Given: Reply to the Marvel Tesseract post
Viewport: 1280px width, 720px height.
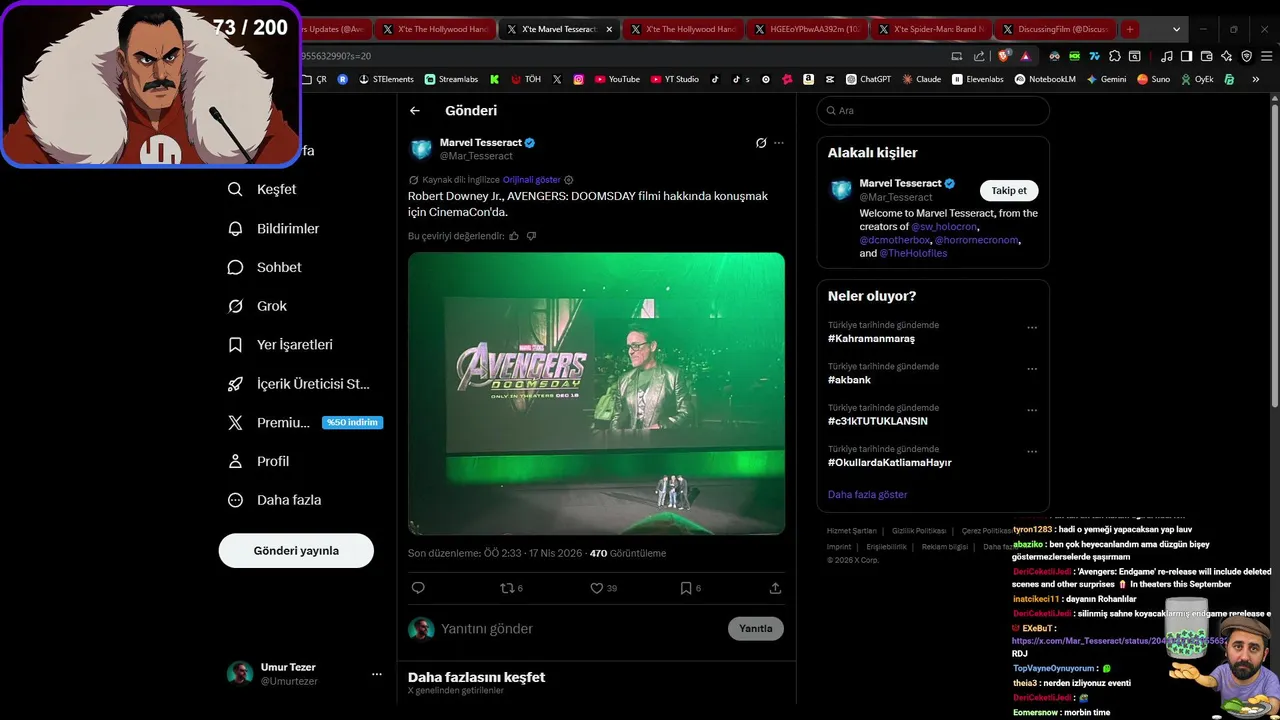Looking at the screenshot, I should tap(418, 588).
